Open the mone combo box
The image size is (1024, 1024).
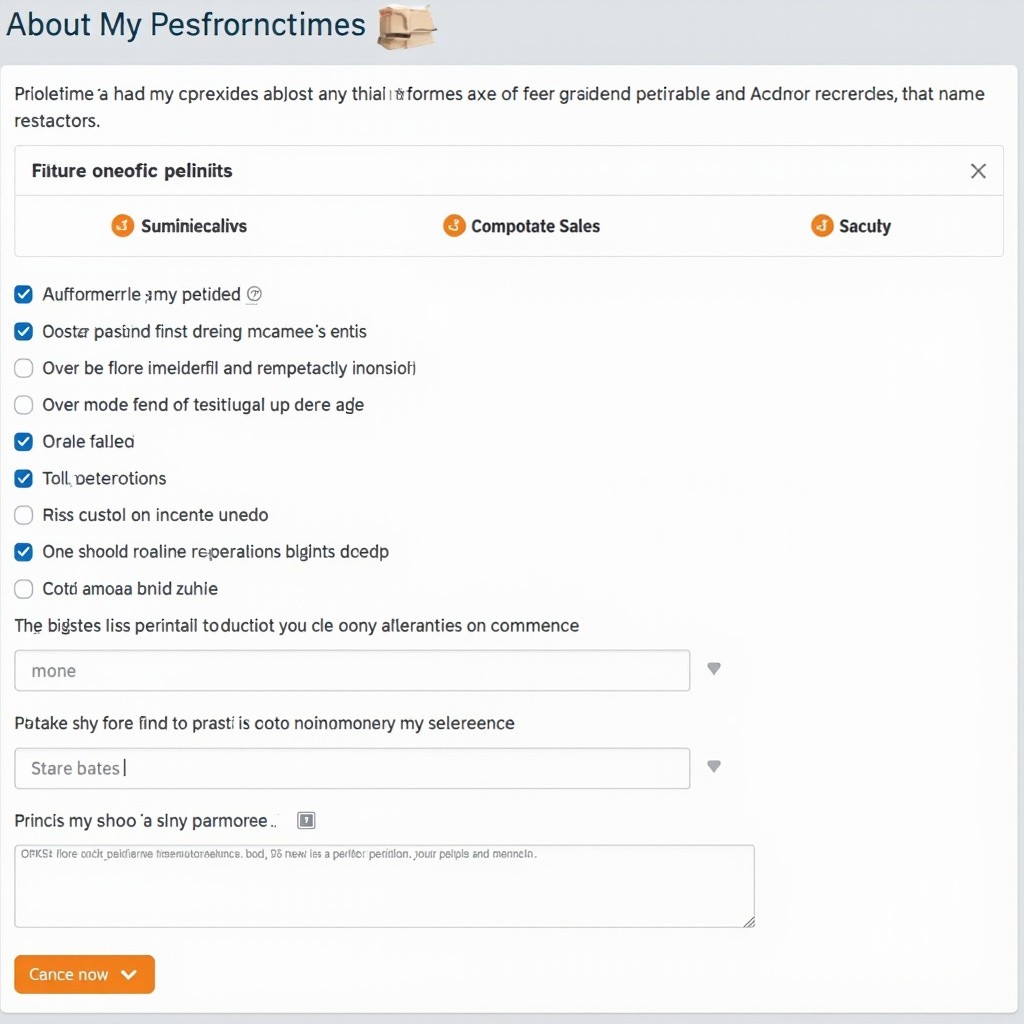tap(352, 670)
